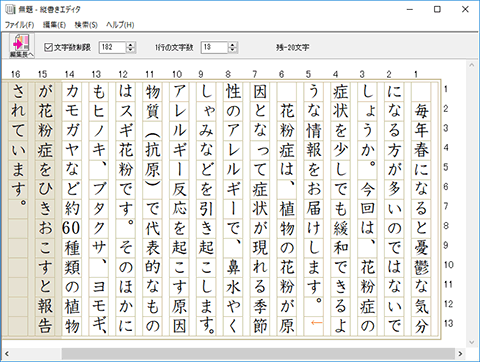Click the 引 character in column 9
Screen dimensions: 480x362
pos(206,209)
